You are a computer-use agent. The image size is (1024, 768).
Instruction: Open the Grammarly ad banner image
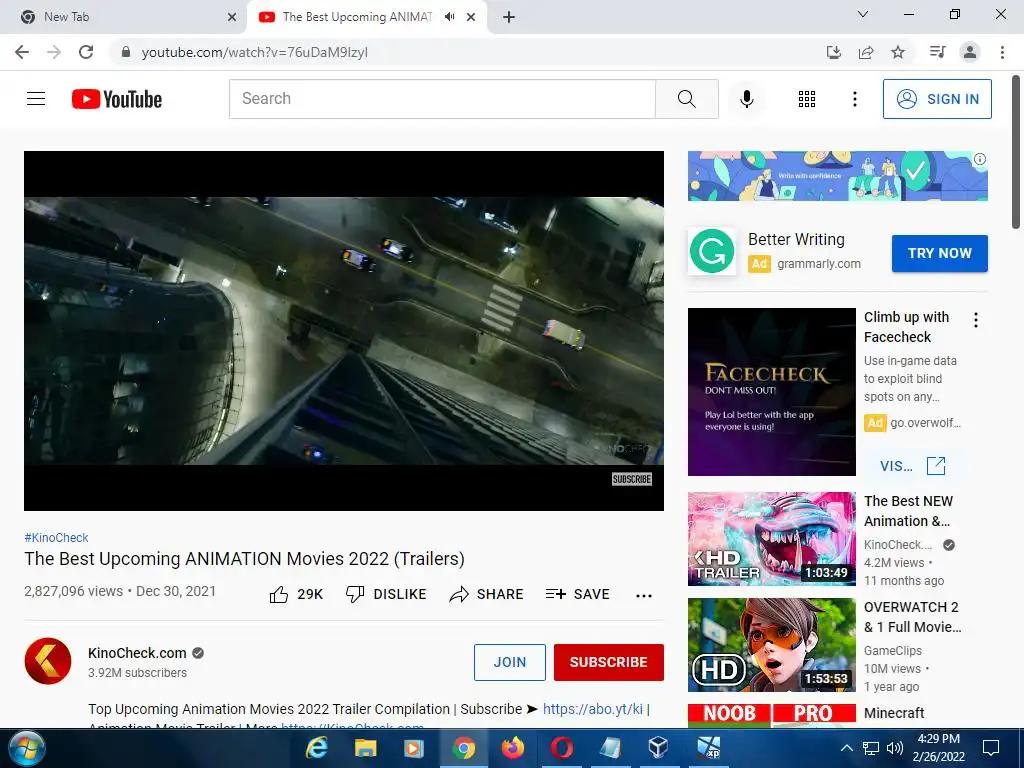837,176
